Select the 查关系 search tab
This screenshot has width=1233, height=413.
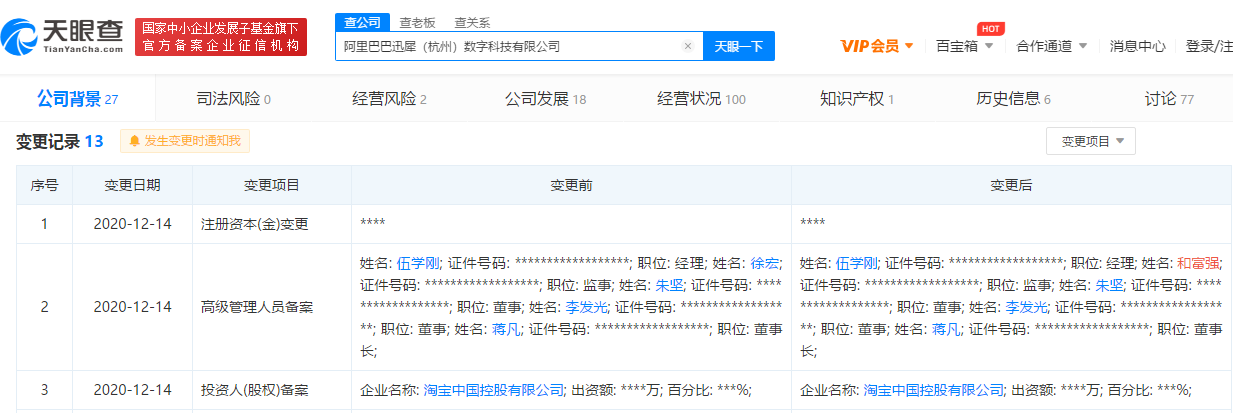pyautogui.click(x=471, y=22)
